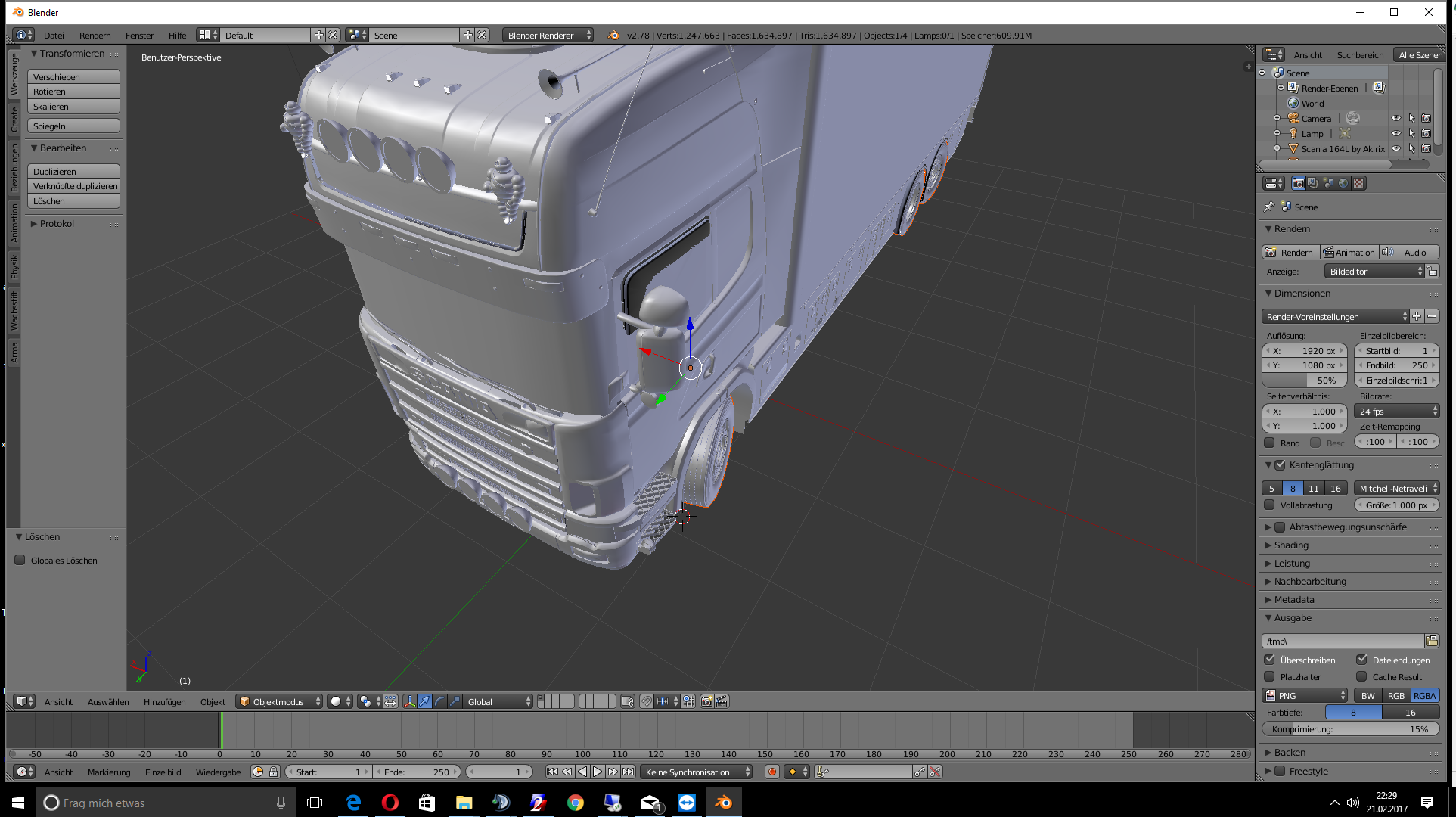
Task: Open the Blender Renderer engine dropdown
Action: pos(548,35)
